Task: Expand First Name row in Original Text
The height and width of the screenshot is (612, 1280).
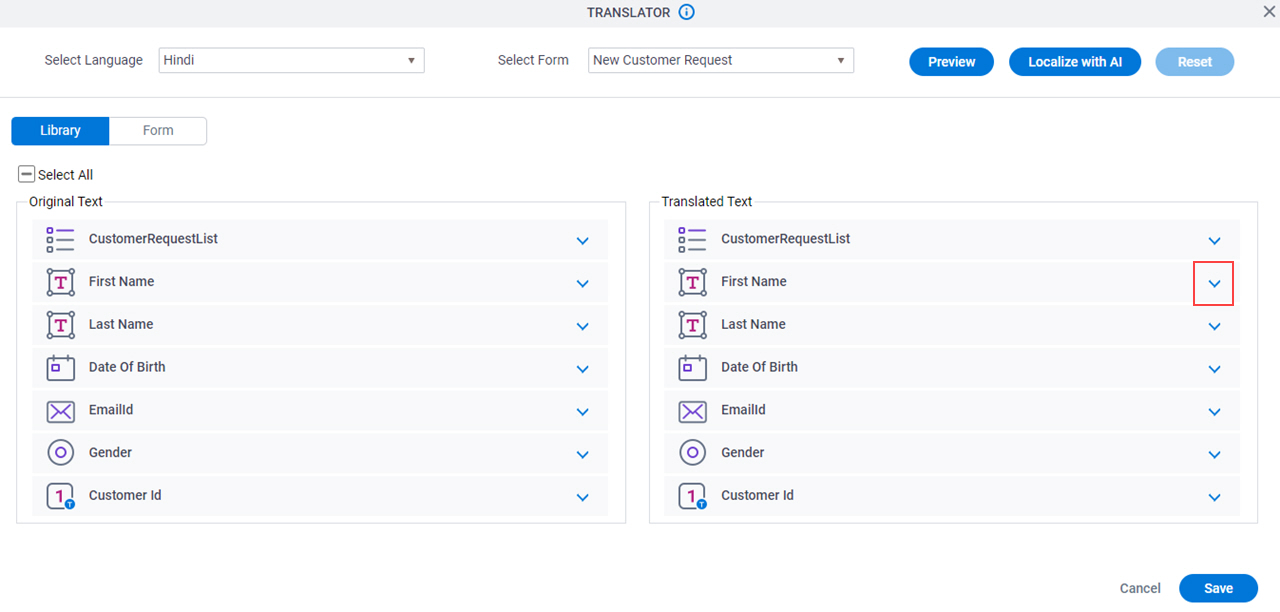Action: point(583,284)
